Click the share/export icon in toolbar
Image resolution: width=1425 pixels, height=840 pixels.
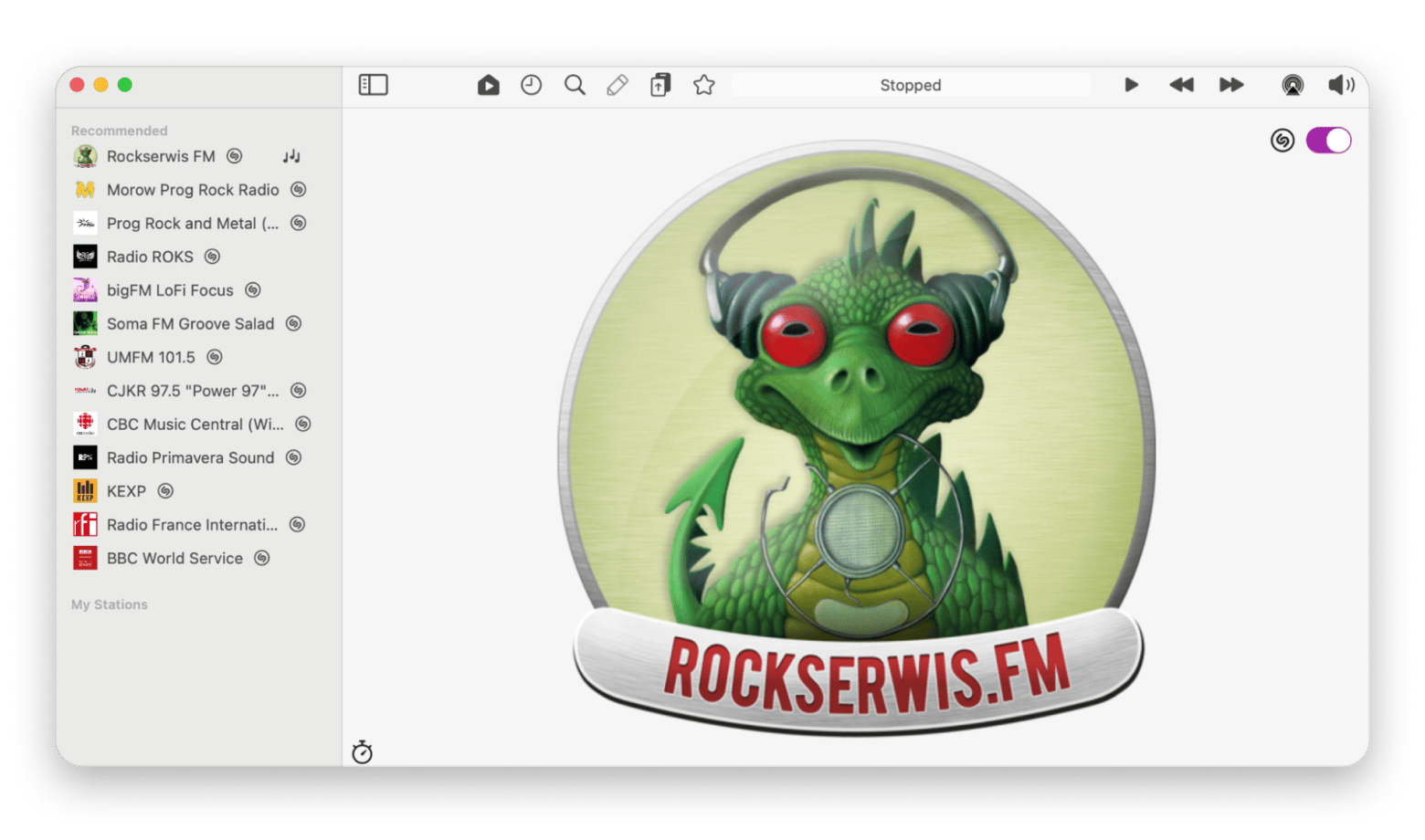660,85
